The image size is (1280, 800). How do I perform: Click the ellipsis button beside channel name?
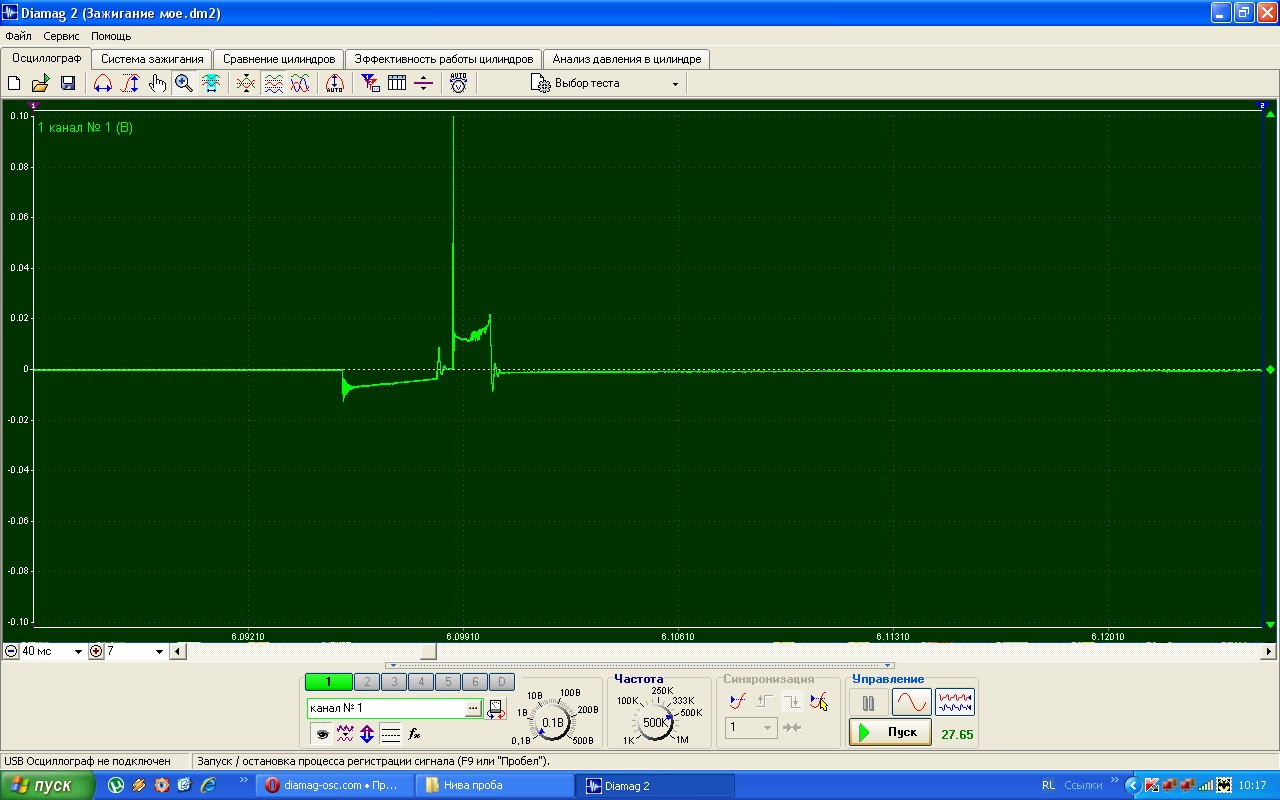point(473,708)
